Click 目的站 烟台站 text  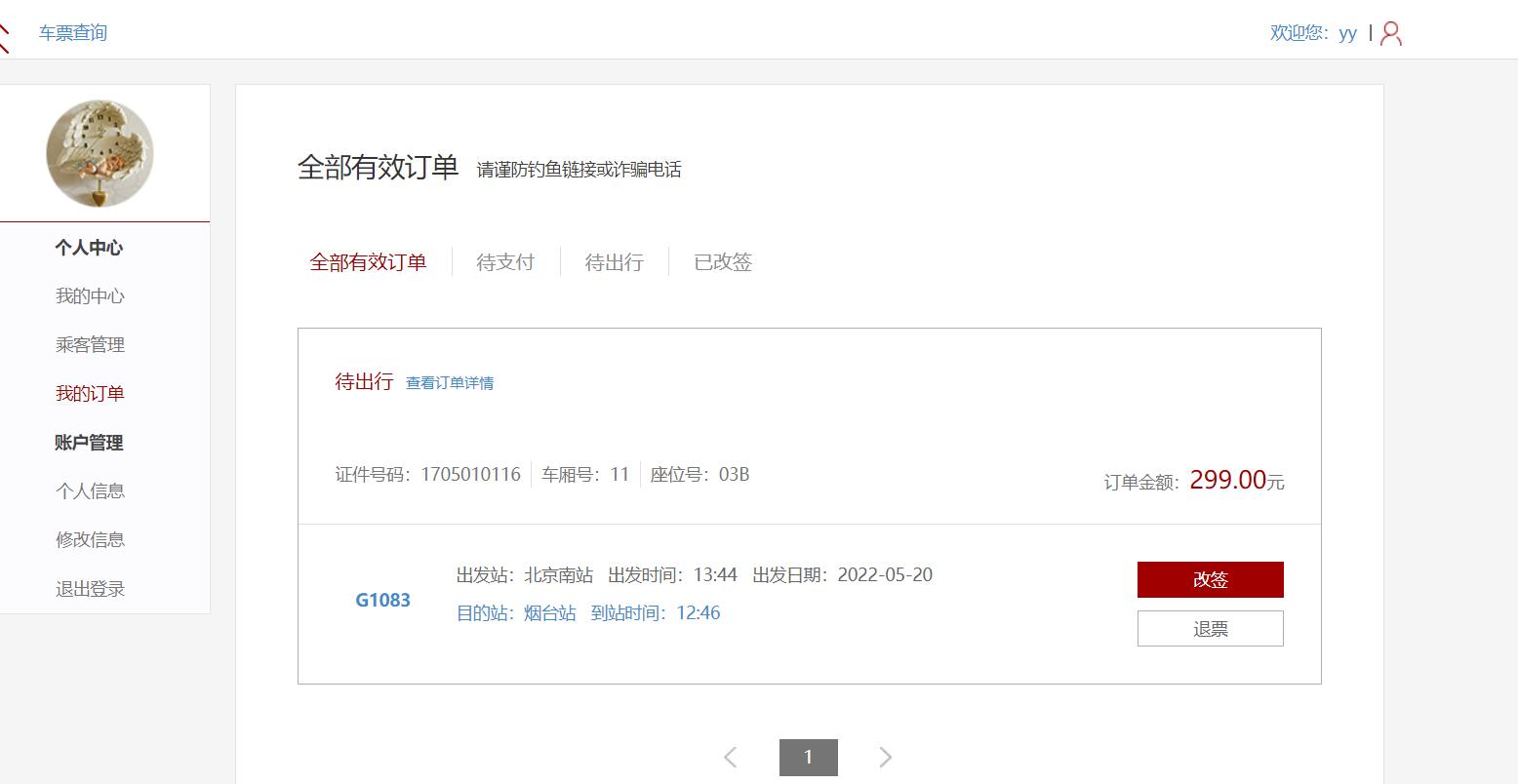[516, 613]
